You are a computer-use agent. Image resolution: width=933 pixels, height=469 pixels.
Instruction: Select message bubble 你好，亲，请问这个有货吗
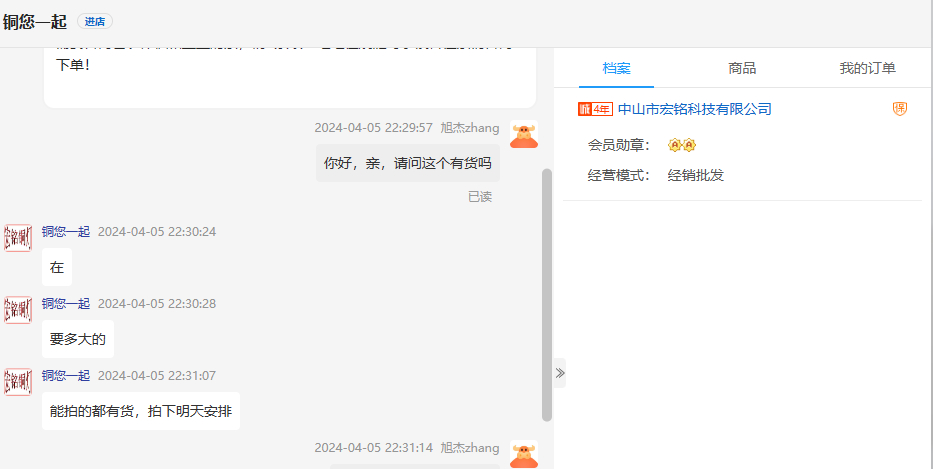pos(408,163)
